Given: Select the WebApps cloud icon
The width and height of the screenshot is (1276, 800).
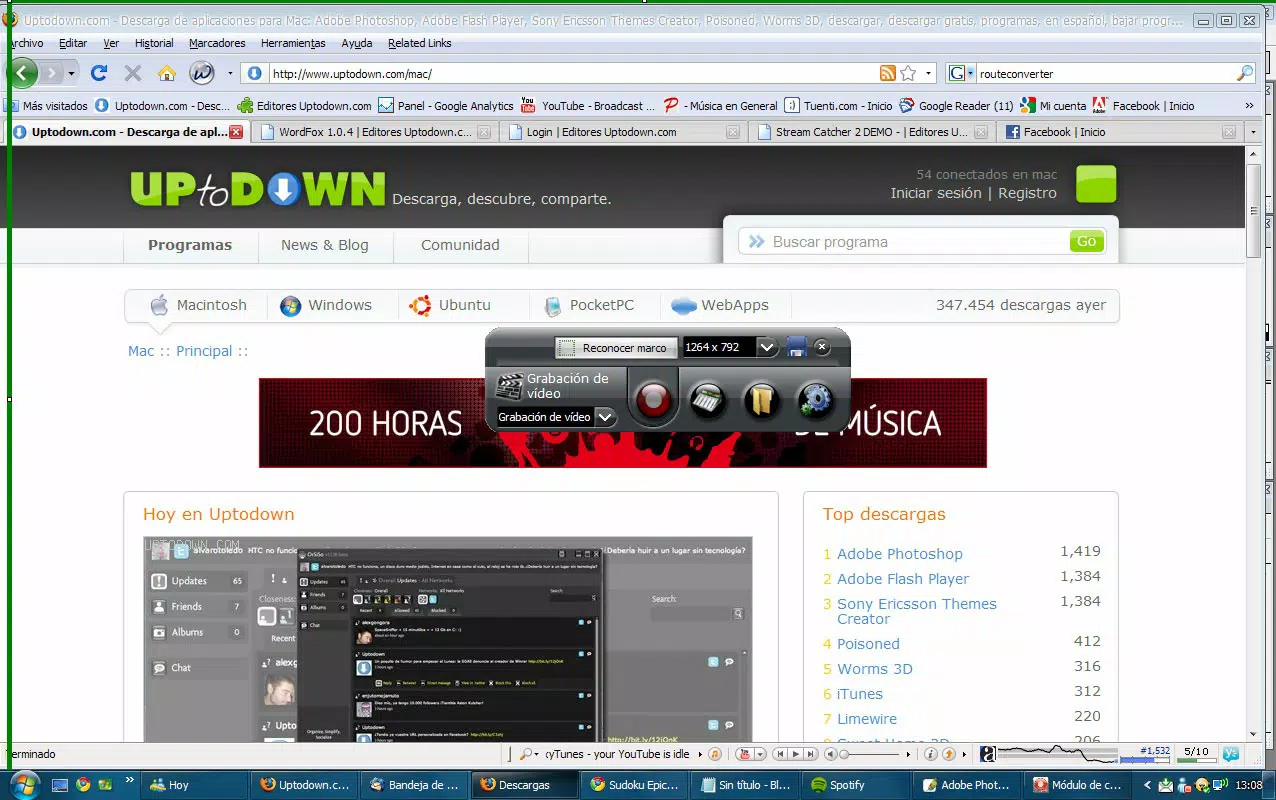Looking at the screenshot, I should point(684,306).
